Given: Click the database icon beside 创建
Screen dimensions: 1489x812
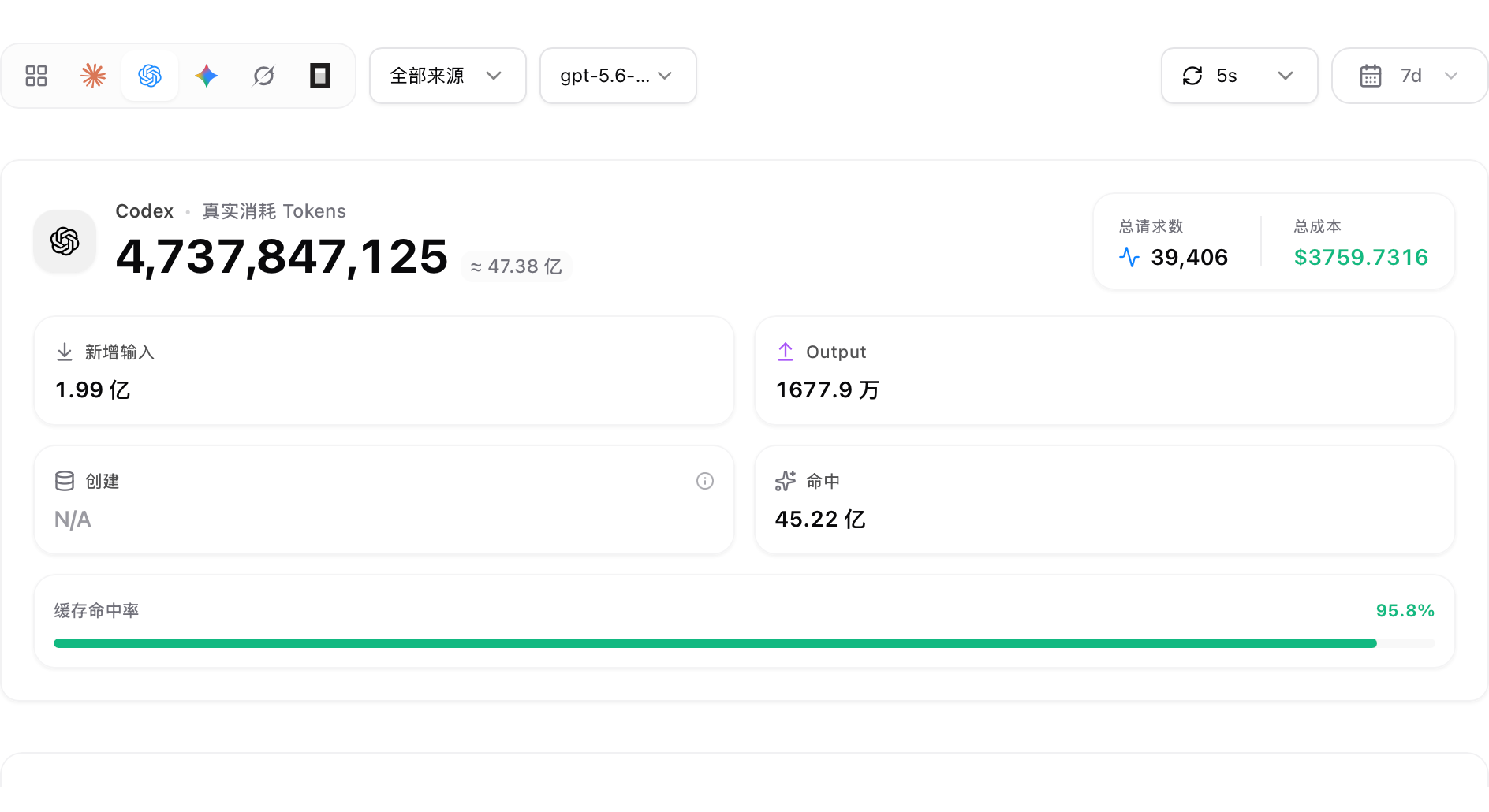Looking at the screenshot, I should (65, 481).
